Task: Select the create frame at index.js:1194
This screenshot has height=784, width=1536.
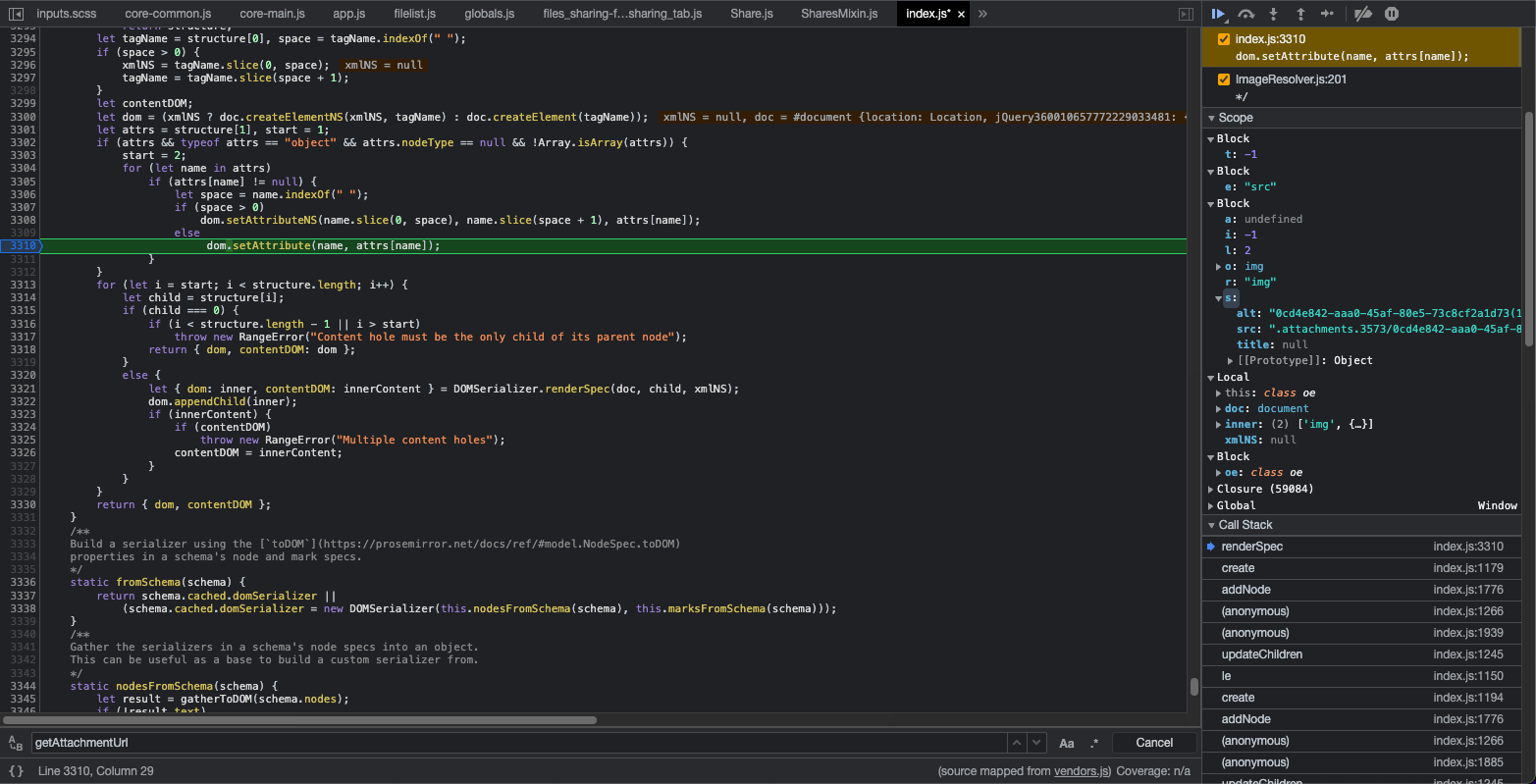Action: tap(1363, 698)
